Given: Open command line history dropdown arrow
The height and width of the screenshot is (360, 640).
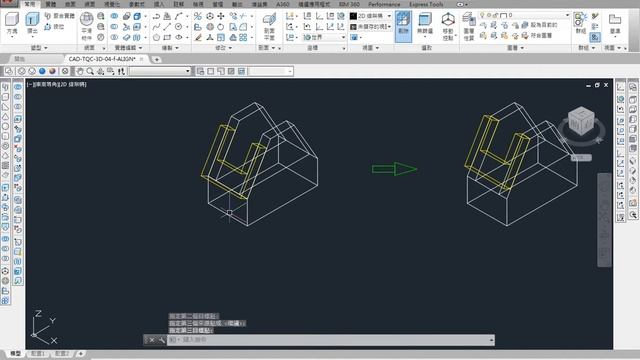Looking at the screenshot, I should click(x=491, y=340).
